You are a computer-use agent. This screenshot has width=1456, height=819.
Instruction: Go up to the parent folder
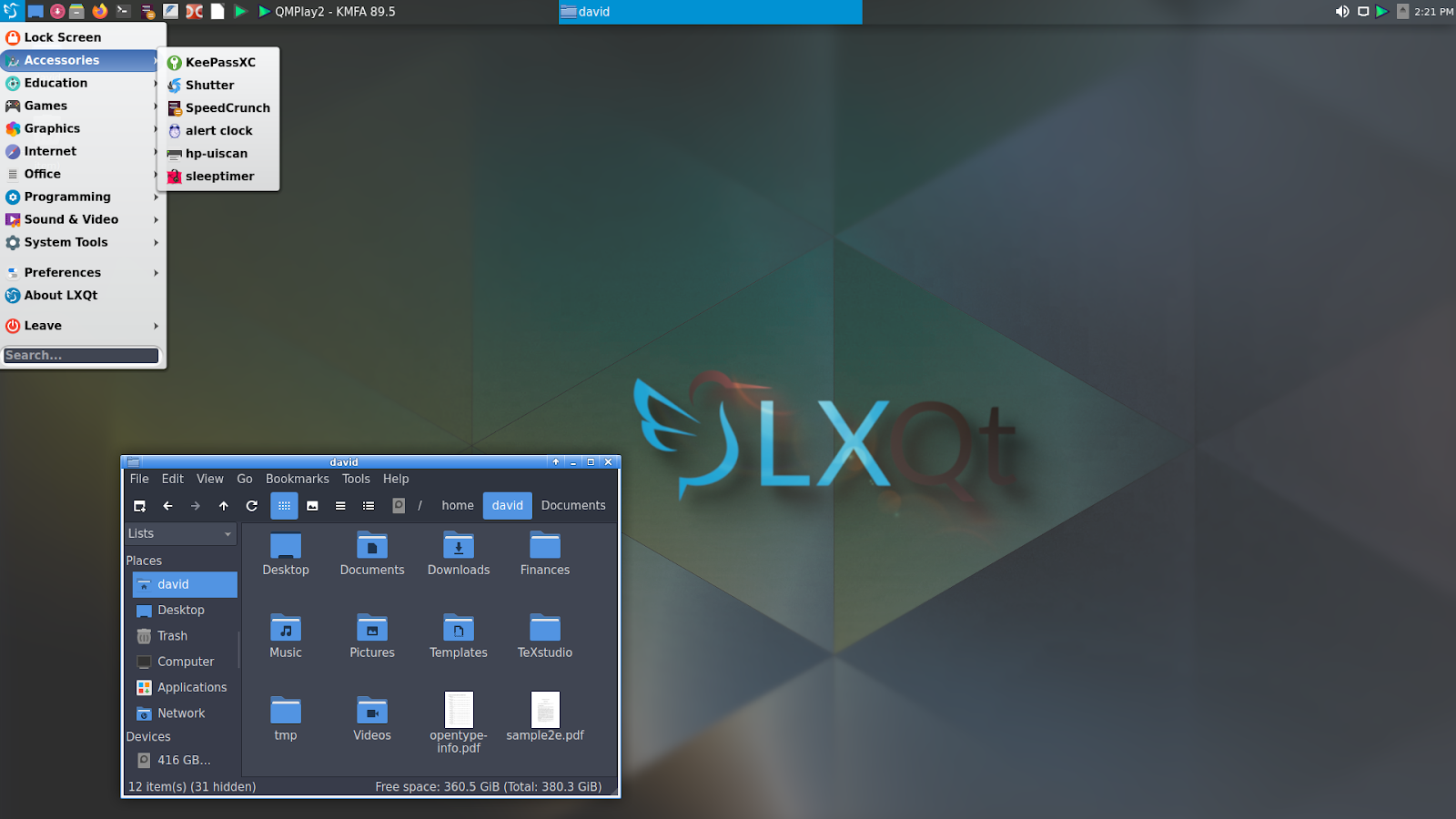[x=224, y=506]
